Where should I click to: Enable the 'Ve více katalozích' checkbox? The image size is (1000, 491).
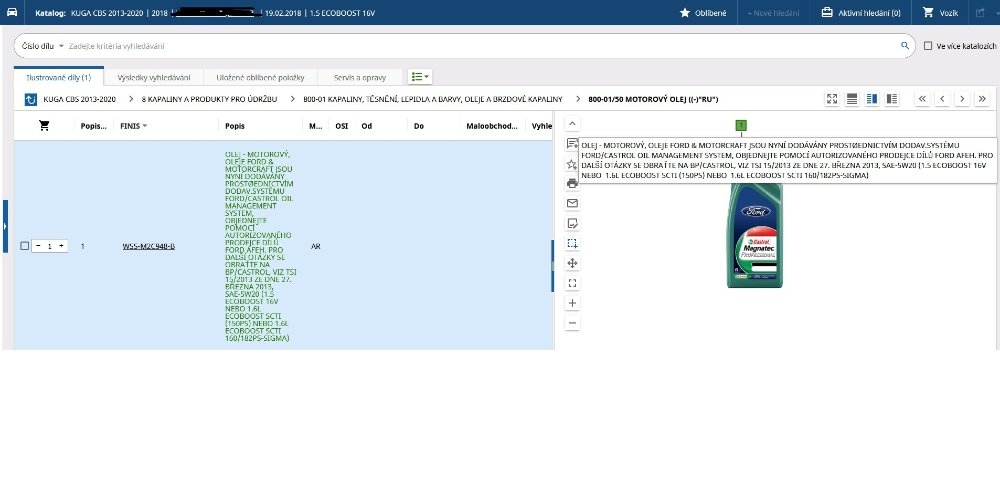point(929,46)
